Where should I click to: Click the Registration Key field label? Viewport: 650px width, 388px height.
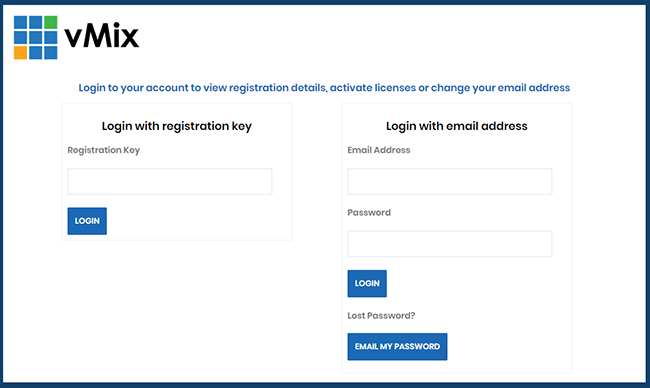(x=104, y=150)
